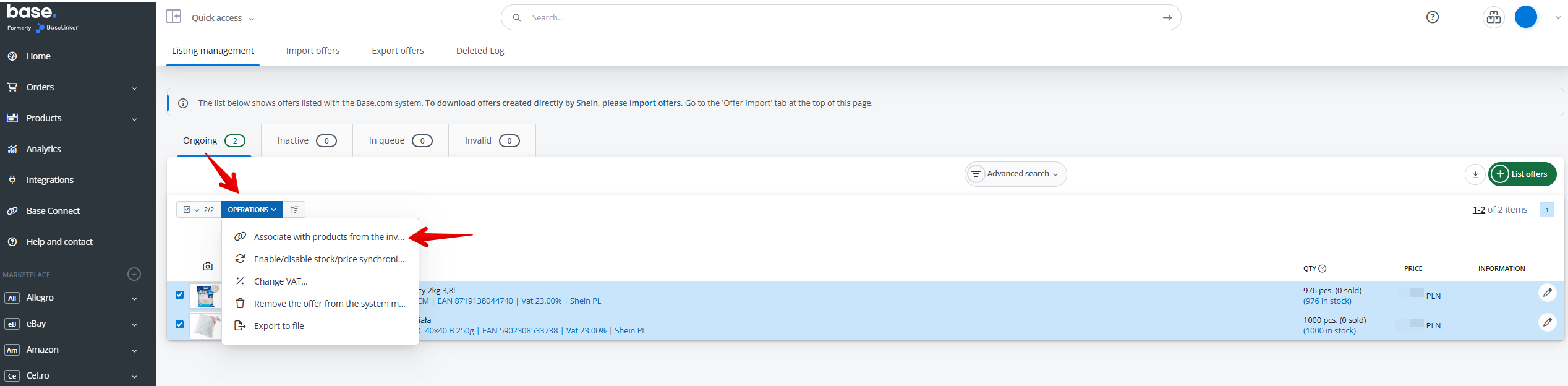Click the download offers icon
Screen dimensions: 1568x386
pyautogui.click(x=1475, y=174)
